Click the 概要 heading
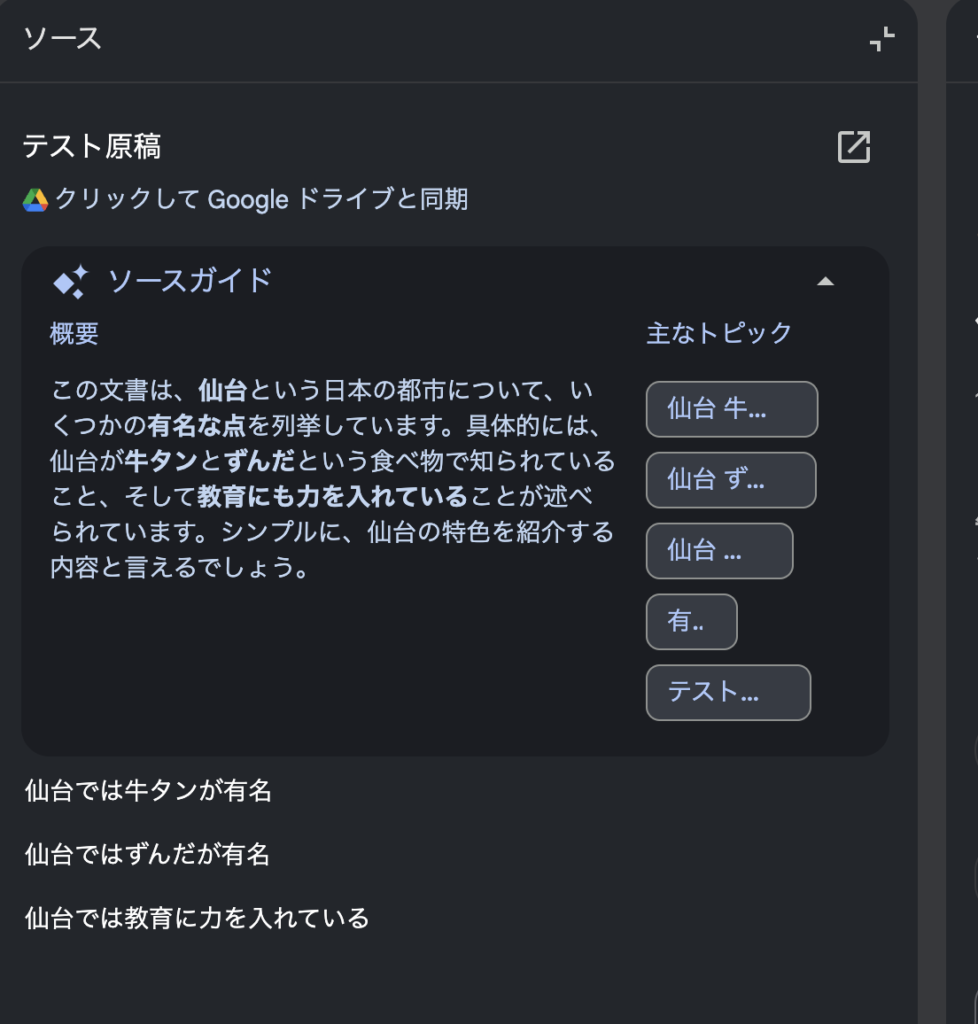The image size is (978, 1024). pyautogui.click(x=74, y=334)
